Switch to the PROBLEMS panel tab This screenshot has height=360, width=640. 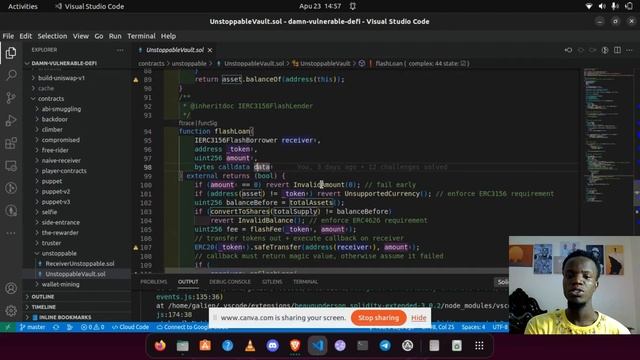point(153,282)
